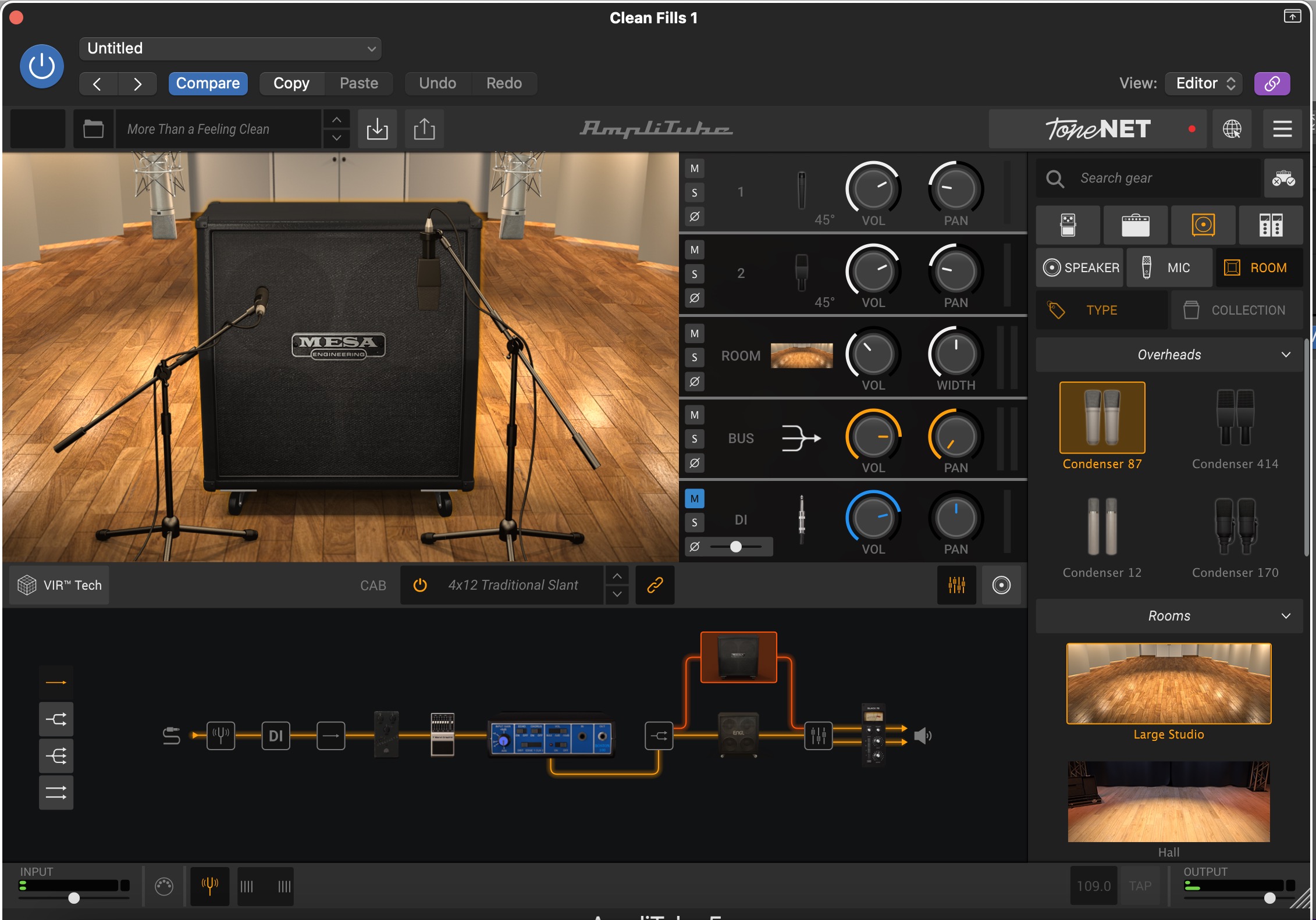Click the save preset download icon
1316x920 pixels.
[377, 129]
